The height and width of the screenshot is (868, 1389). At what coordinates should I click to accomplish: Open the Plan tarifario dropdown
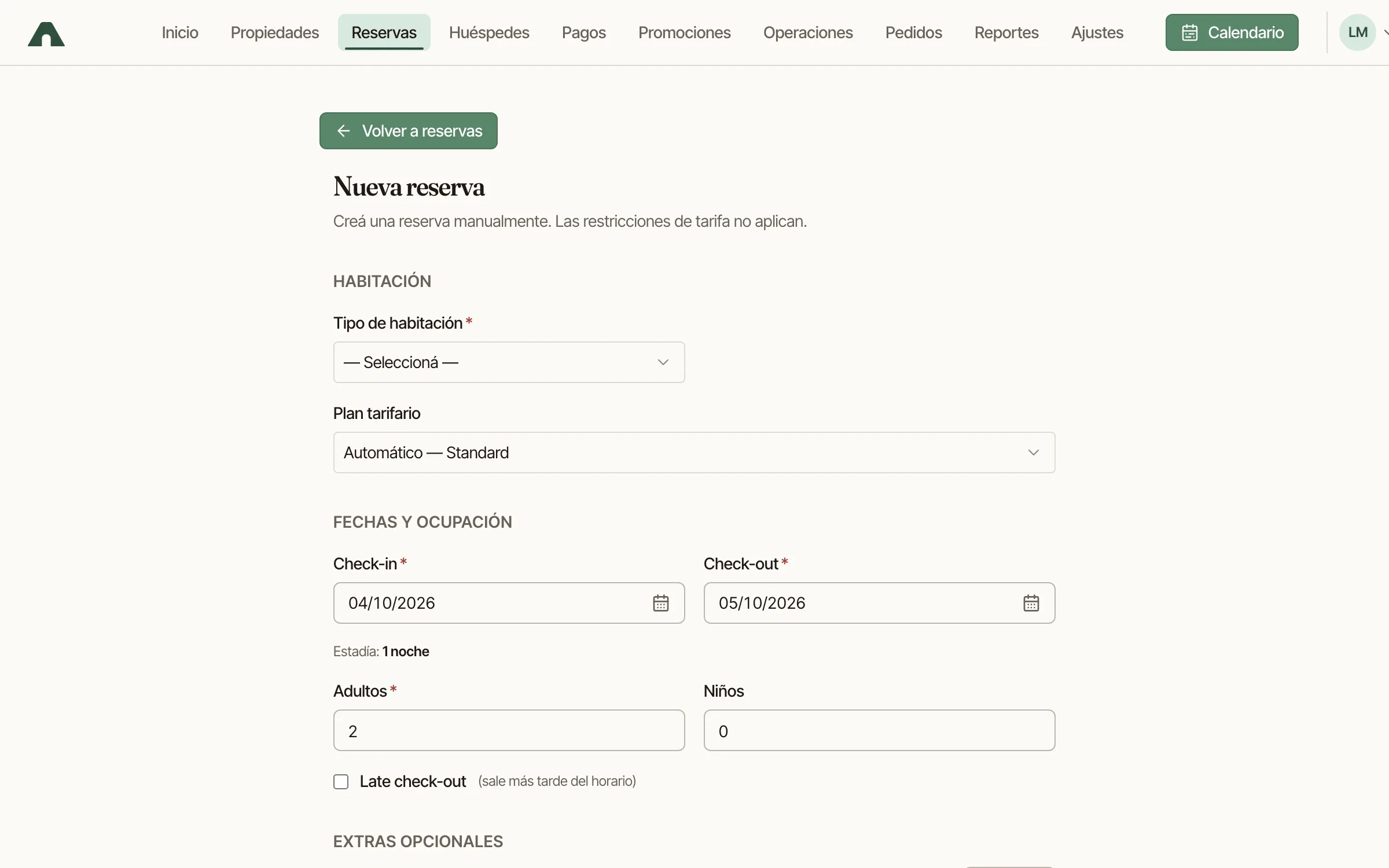[x=694, y=453]
